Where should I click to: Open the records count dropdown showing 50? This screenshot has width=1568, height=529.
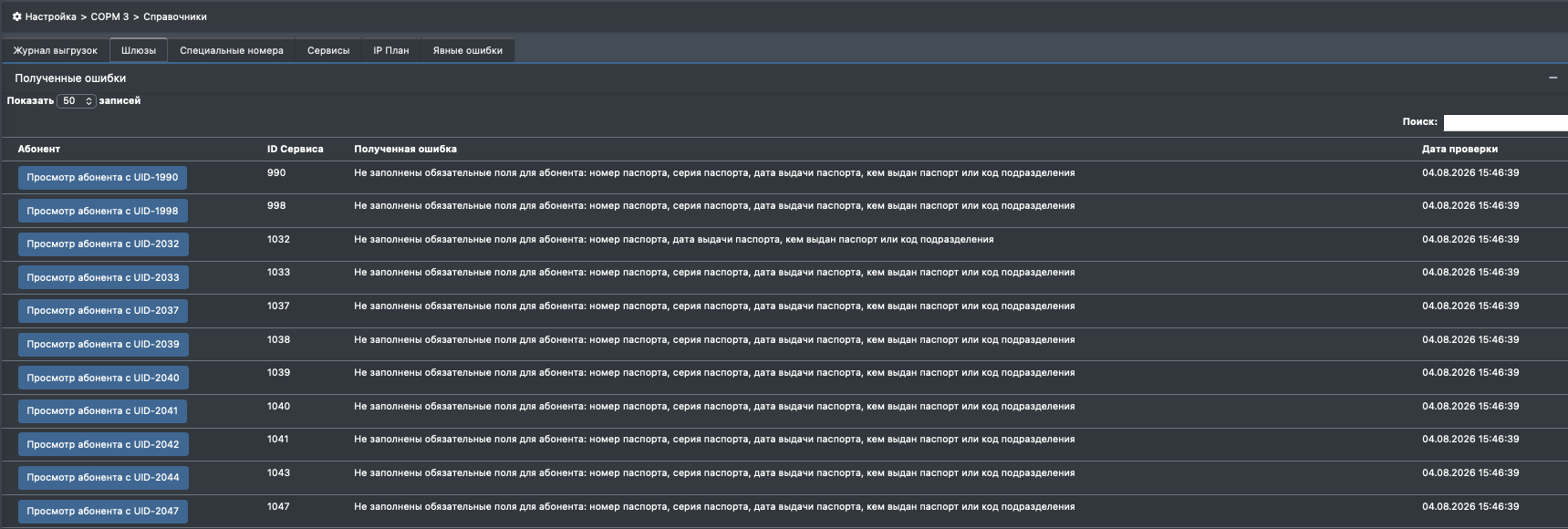(x=77, y=101)
